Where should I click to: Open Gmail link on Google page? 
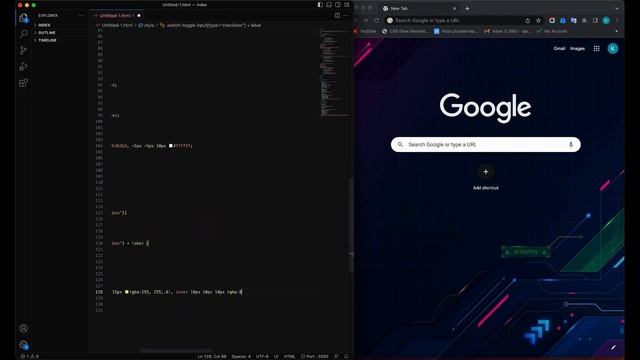coord(559,49)
